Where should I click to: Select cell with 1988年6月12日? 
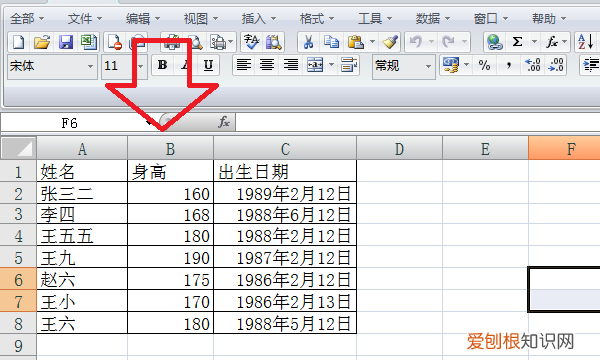285,214
